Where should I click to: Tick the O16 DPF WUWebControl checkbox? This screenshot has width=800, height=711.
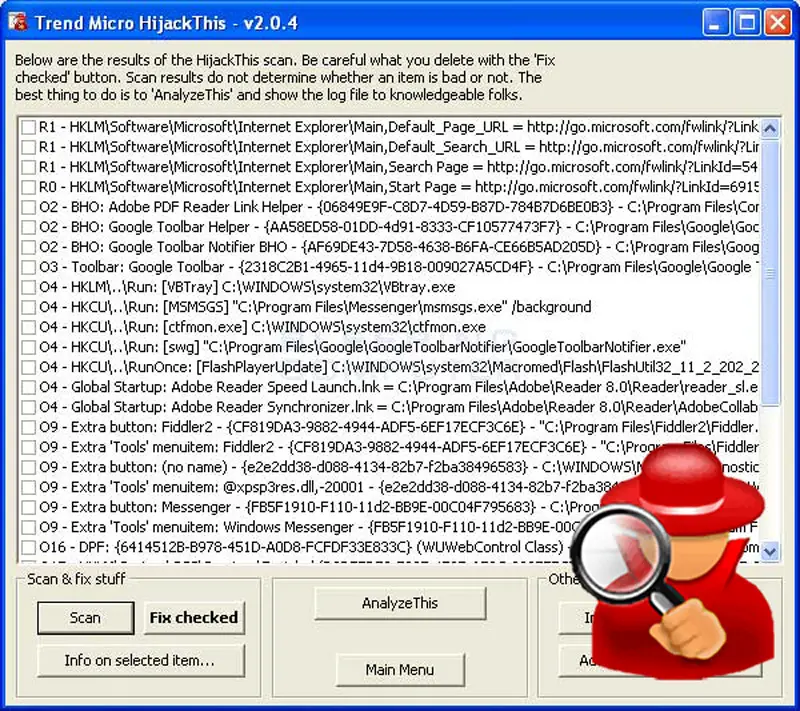29,547
